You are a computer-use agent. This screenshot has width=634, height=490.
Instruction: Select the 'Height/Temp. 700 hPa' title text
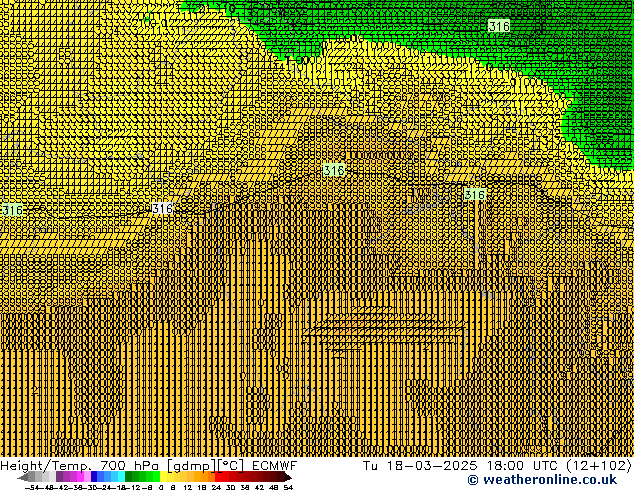(80, 466)
